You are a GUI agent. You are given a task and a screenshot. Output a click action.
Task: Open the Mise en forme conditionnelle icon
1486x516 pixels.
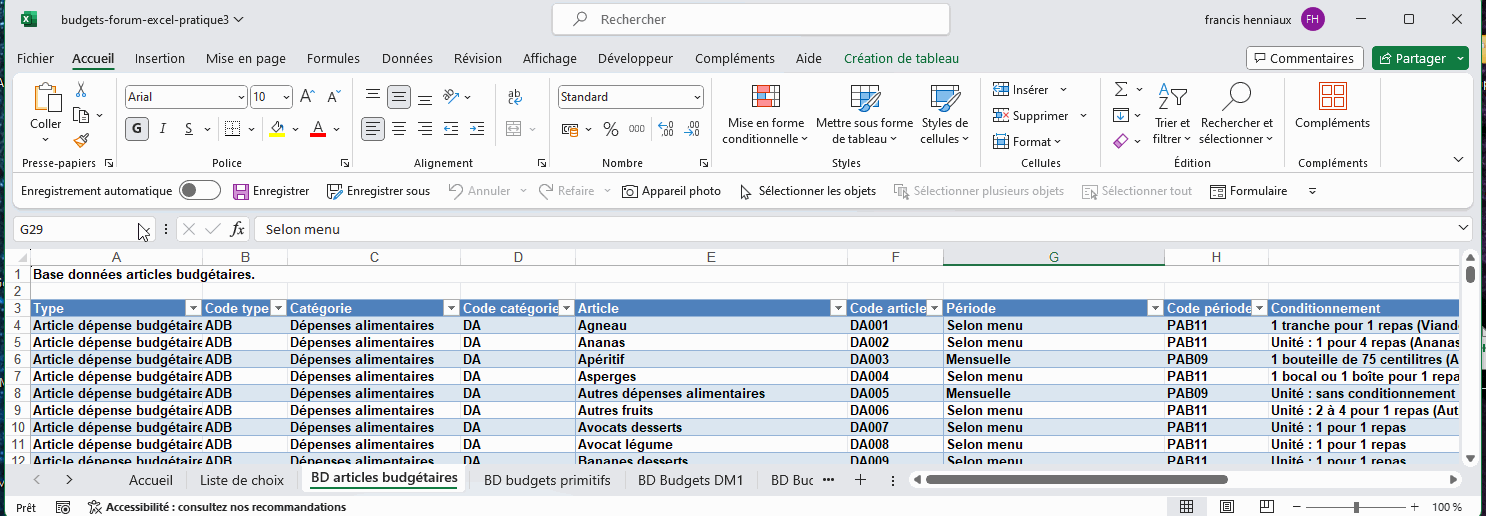pos(765,98)
